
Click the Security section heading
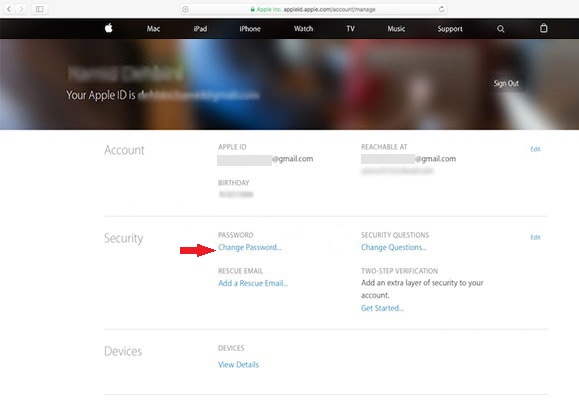pos(123,238)
